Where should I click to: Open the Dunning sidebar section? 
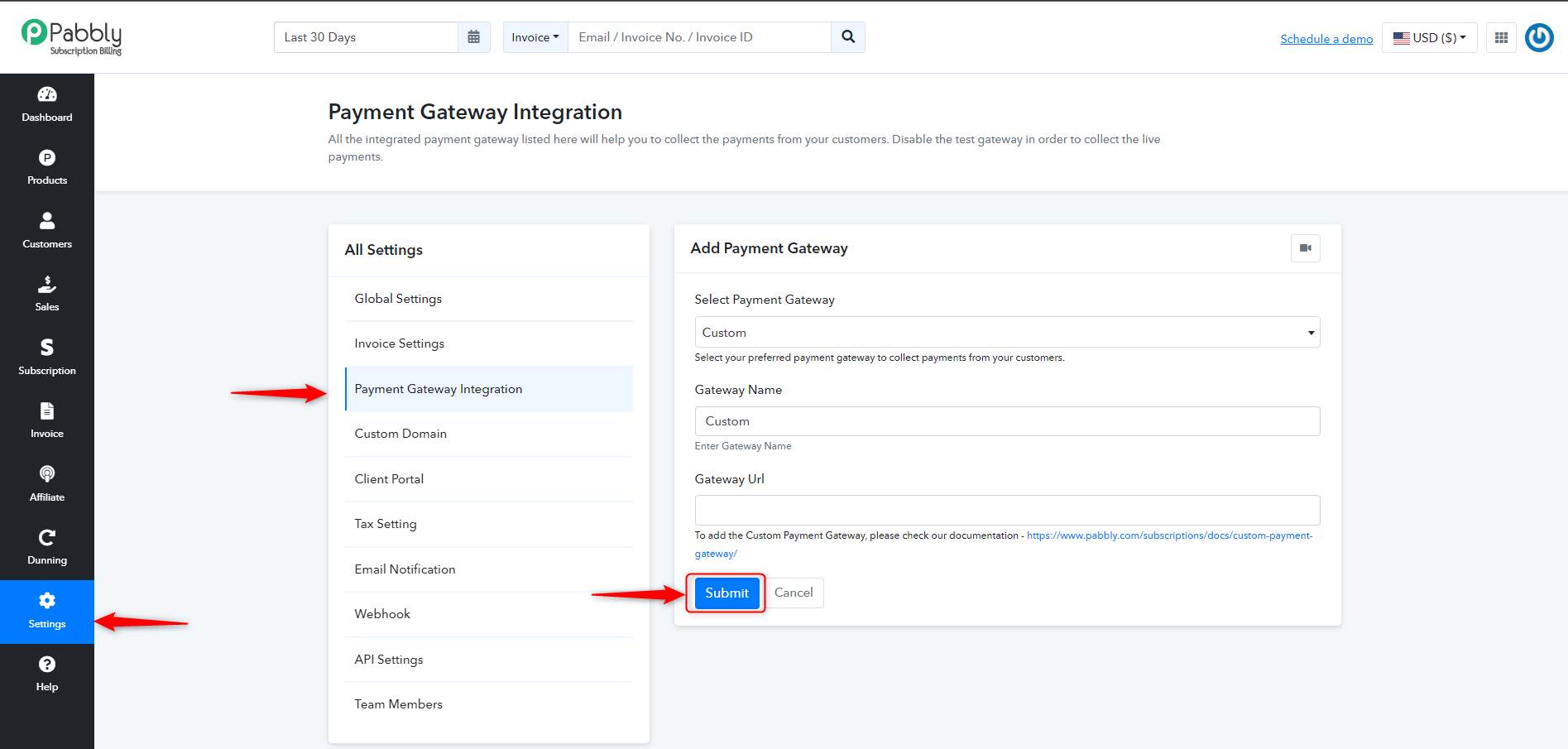click(47, 548)
